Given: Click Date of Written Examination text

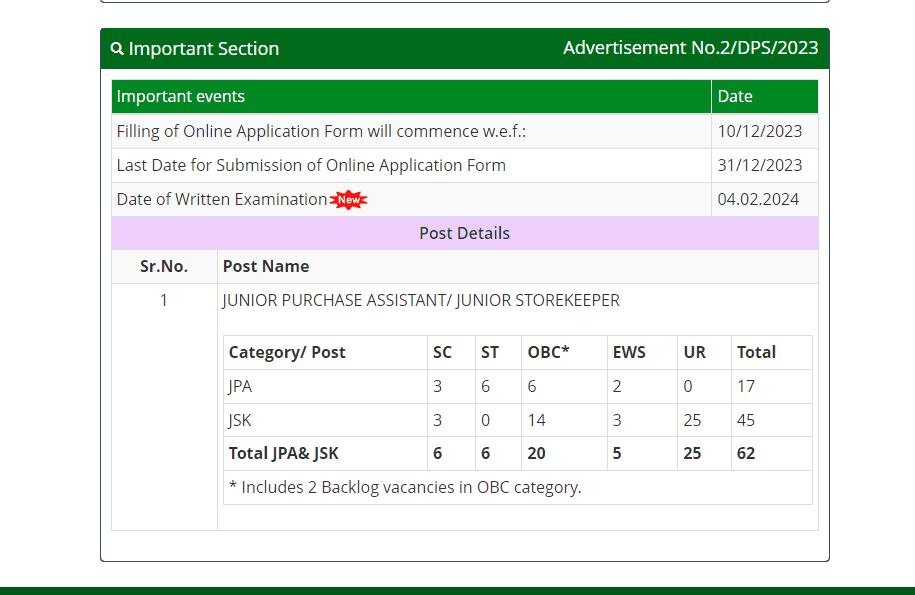Looking at the screenshot, I should click(x=222, y=200).
